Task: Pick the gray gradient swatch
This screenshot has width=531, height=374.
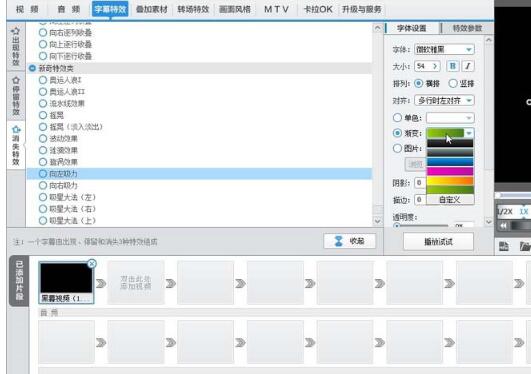Action: (x=450, y=152)
